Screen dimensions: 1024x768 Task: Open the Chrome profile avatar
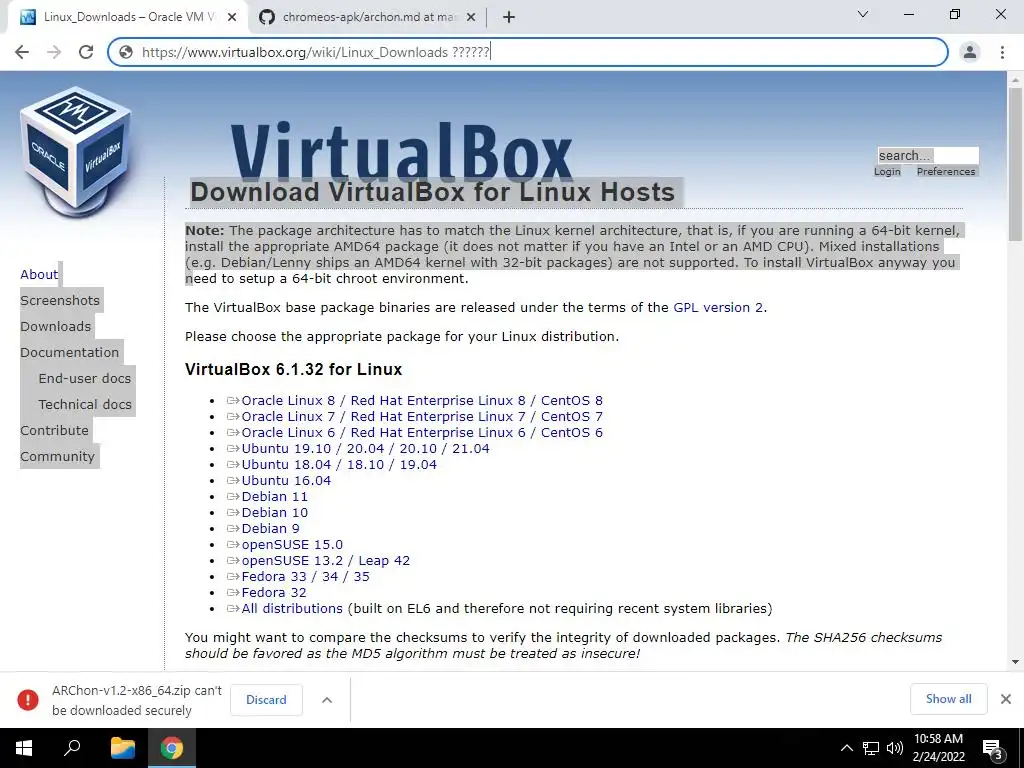coord(970,52)
